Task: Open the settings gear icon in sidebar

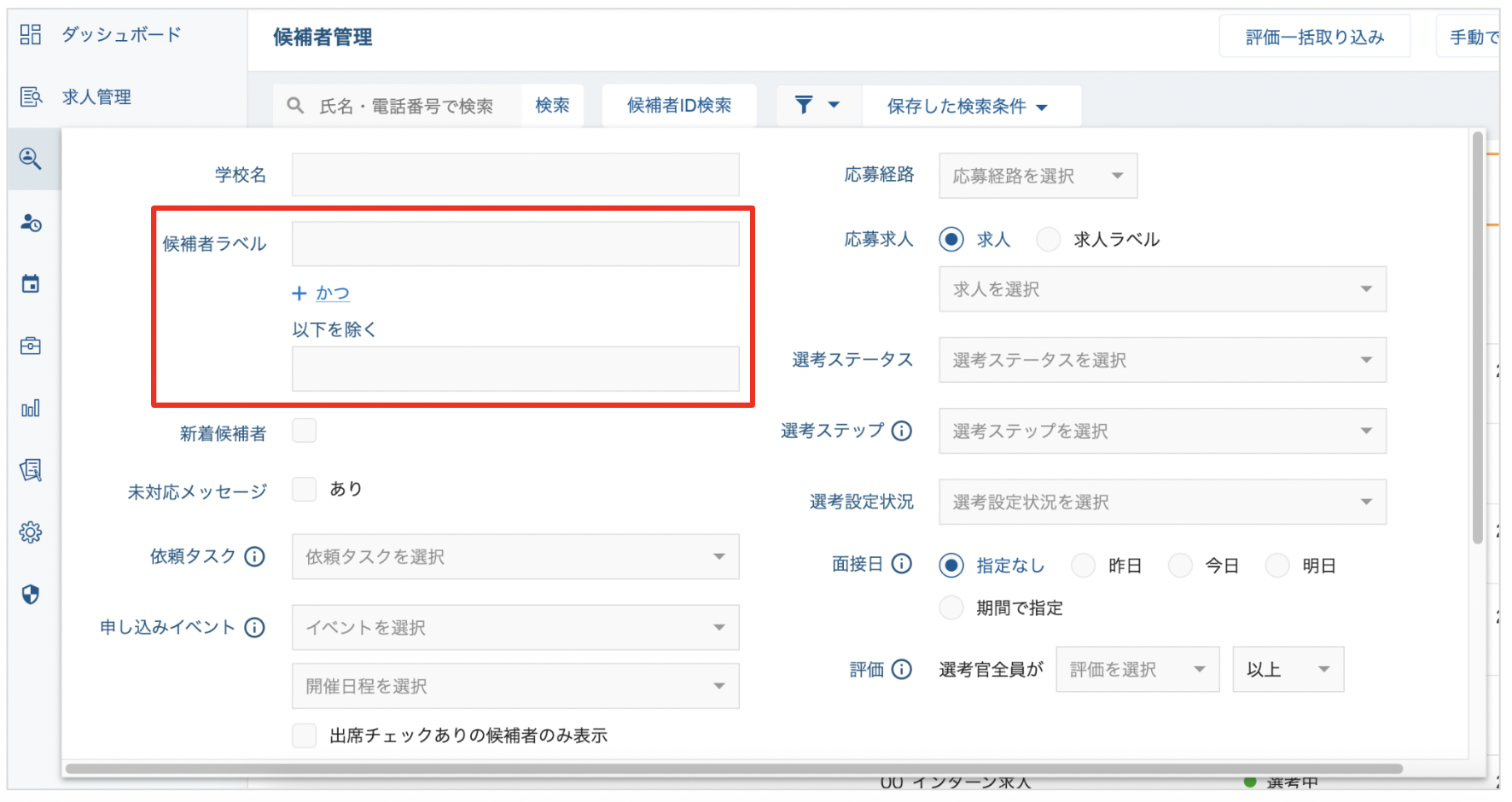Action: [31, 532]
